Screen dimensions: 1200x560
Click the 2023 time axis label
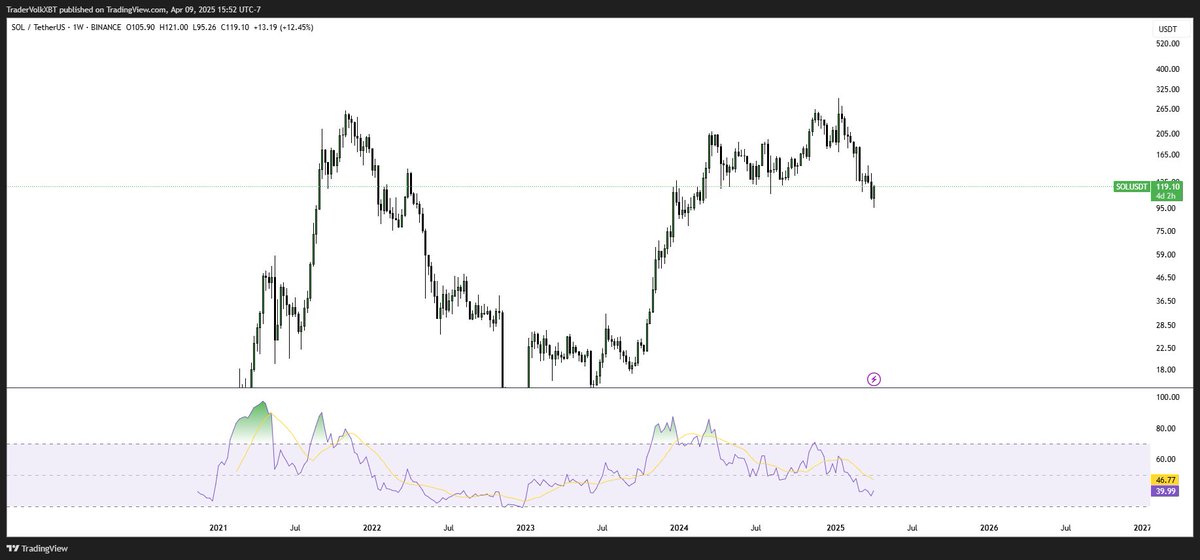point(525,526)
